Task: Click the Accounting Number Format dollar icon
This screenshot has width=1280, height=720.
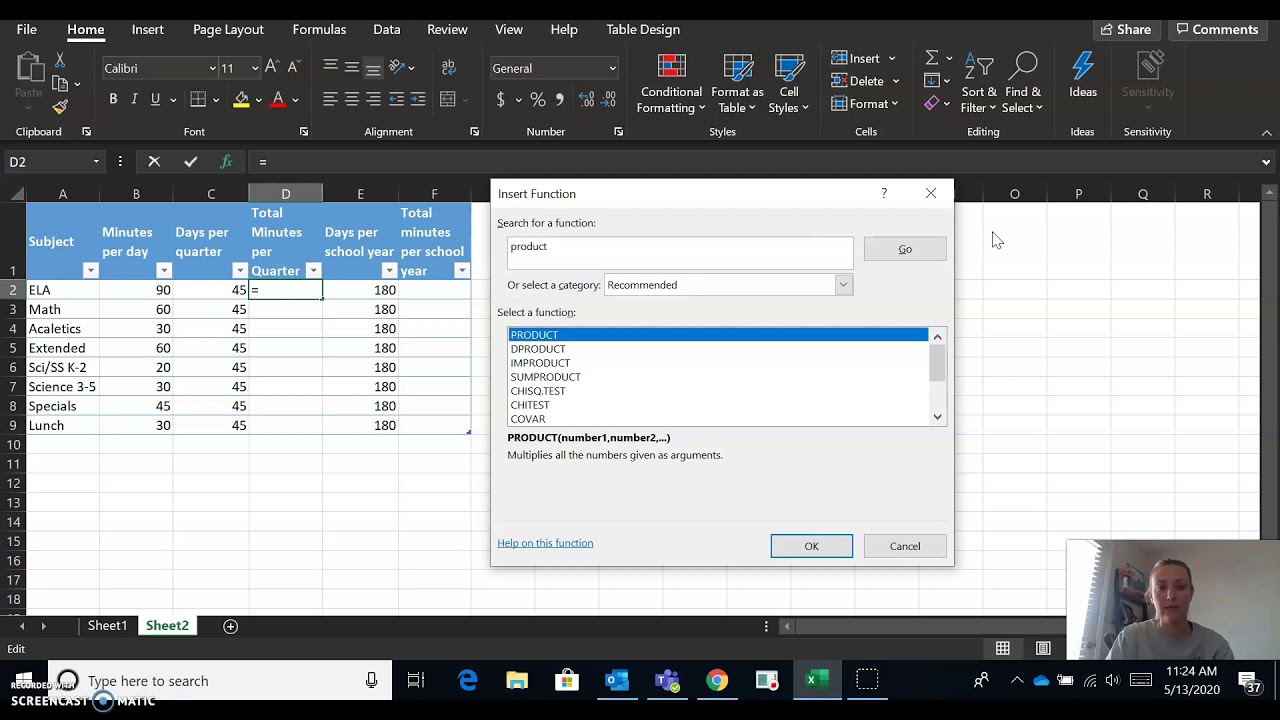Action: (x=500, y=99)
